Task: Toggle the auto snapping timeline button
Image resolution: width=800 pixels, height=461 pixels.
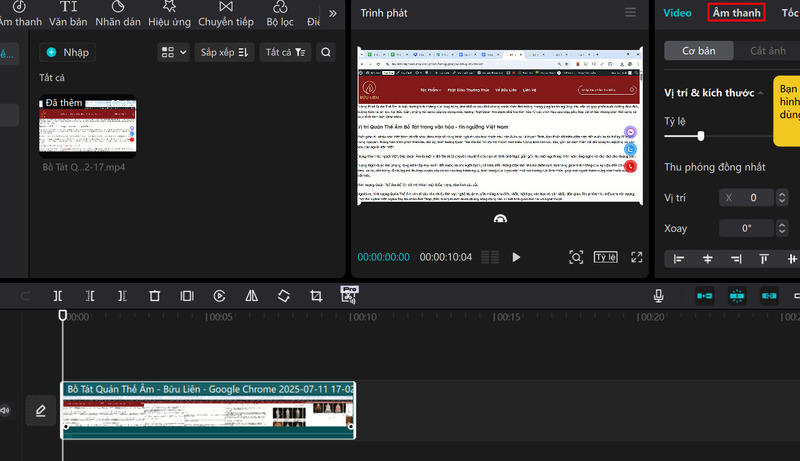Action: pos(737,296)
